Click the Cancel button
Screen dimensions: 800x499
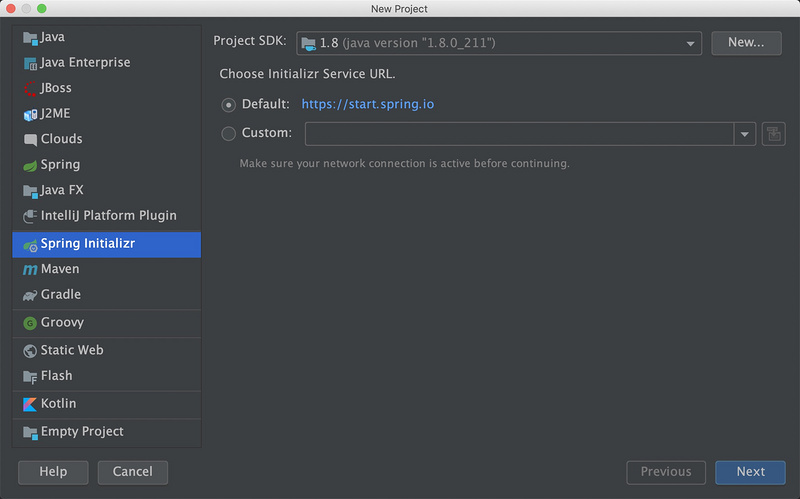pyautogui.click(x=132, y=472)
